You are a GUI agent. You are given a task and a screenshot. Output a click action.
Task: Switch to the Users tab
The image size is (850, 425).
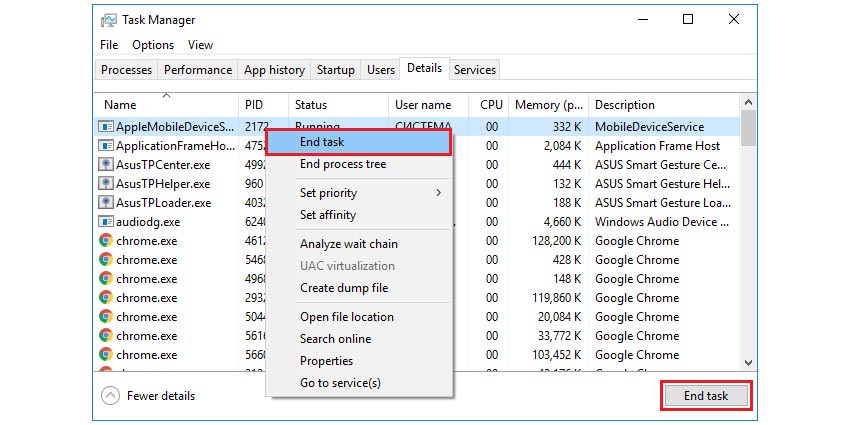tap(381, 70)
